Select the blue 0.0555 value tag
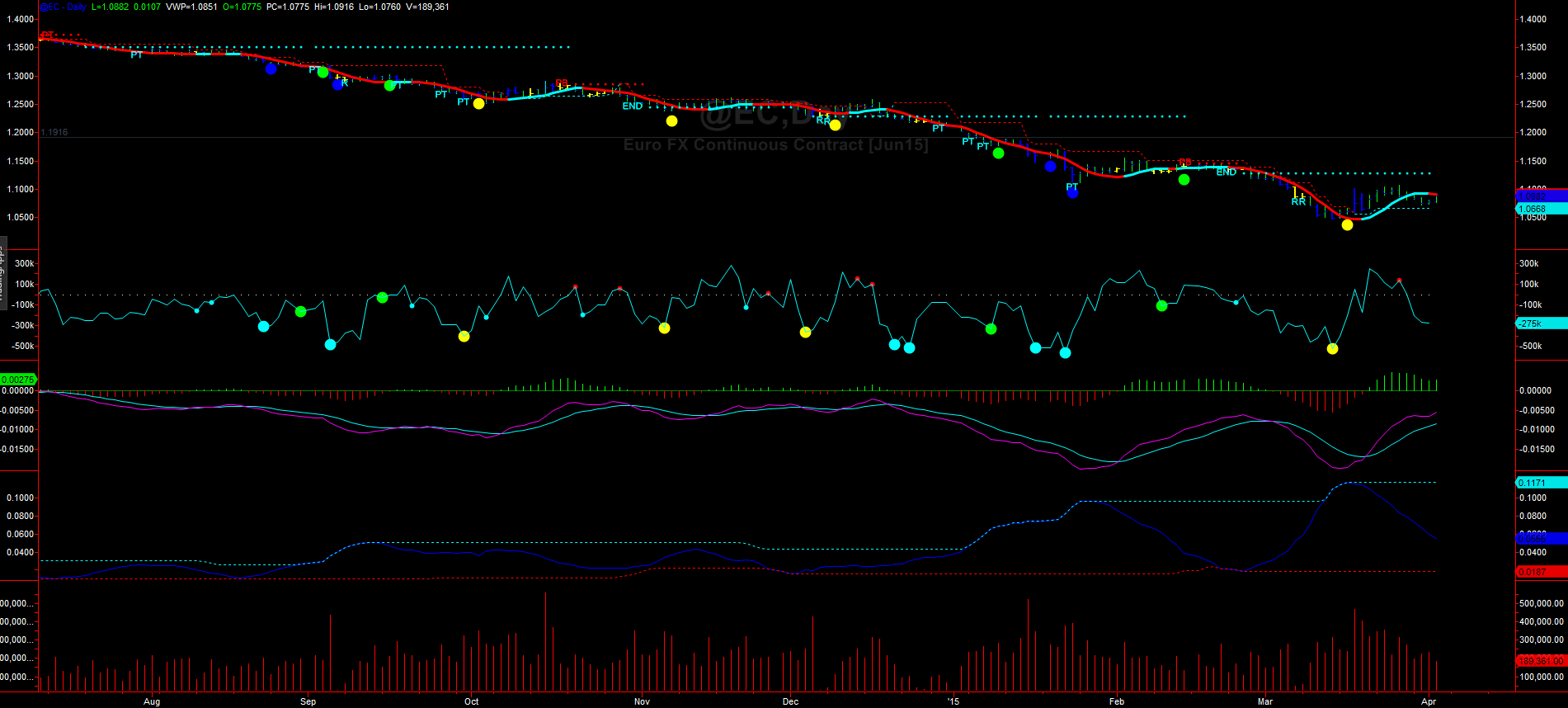 point(1542,539)
